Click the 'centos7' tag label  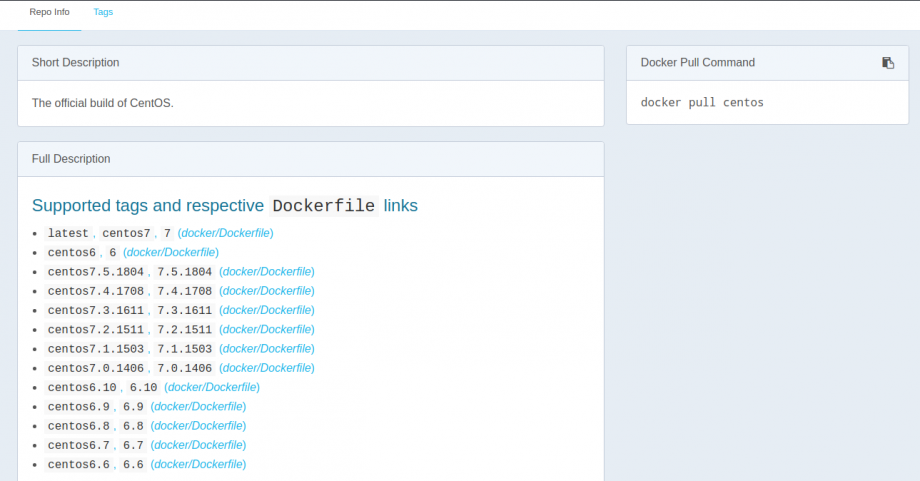[x=126, y=233]
